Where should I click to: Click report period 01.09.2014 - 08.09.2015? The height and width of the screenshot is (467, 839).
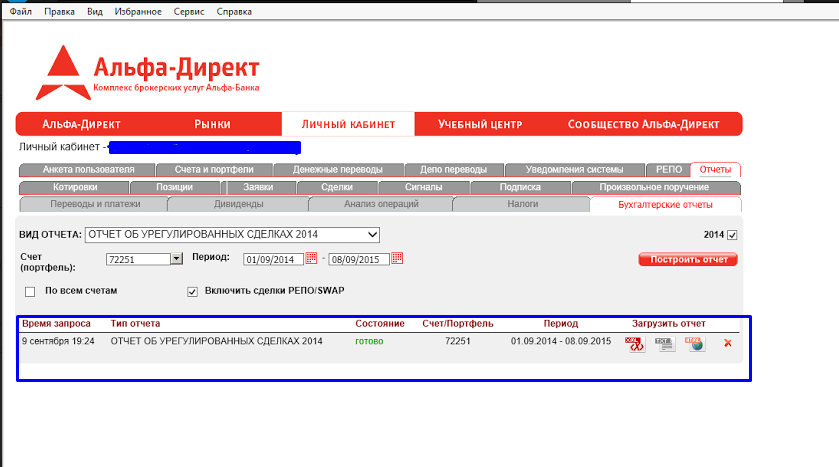point(561,341)
